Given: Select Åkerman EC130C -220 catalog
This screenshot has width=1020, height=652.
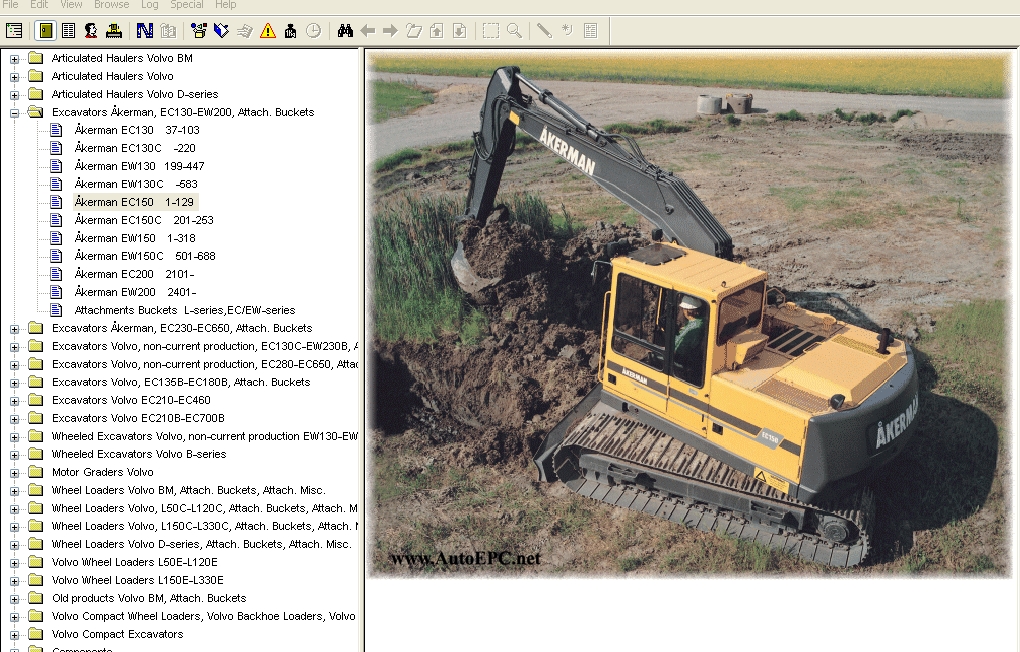Looking at the screenshot, I should pos(135,148).
